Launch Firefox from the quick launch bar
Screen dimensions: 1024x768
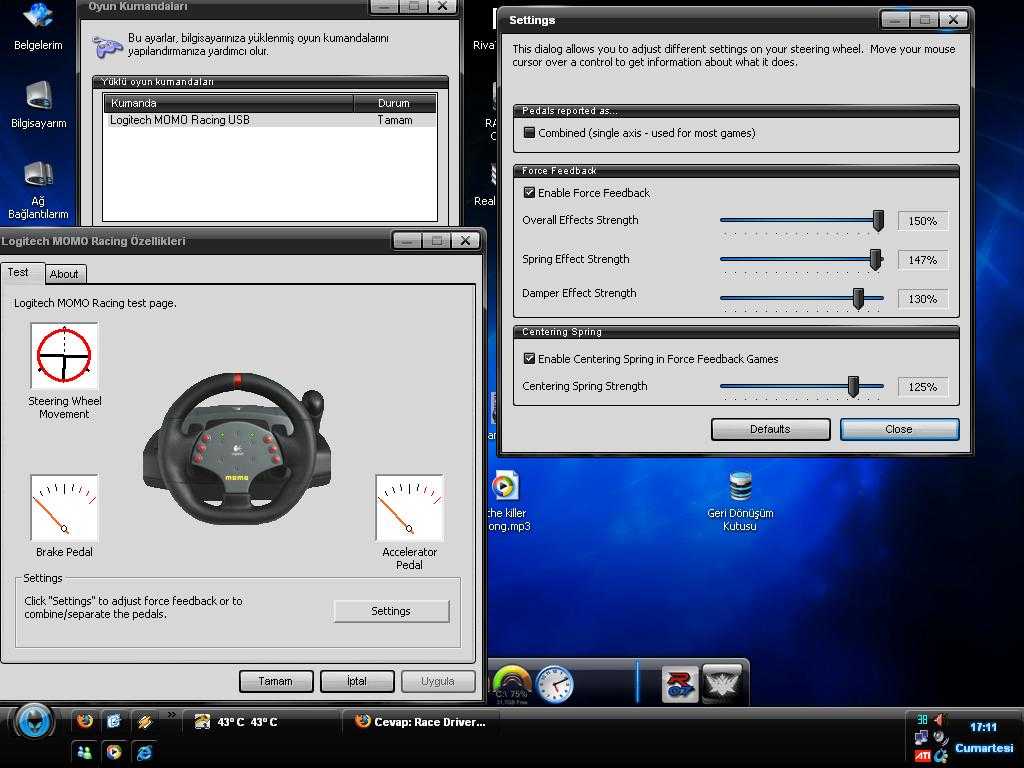coord(85,721)
